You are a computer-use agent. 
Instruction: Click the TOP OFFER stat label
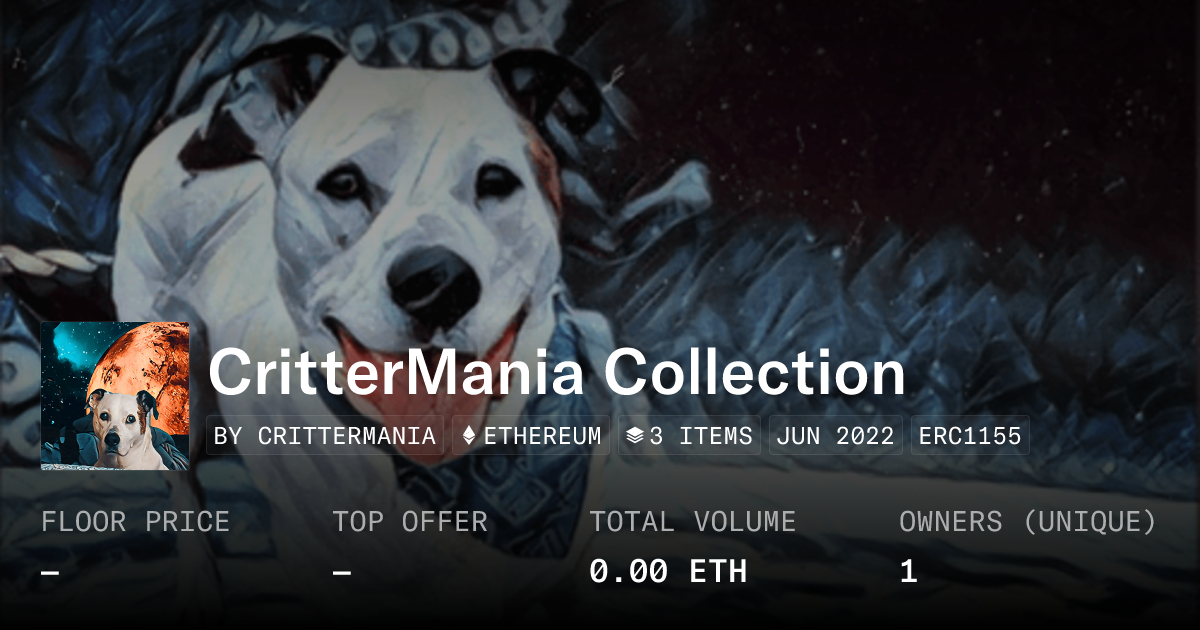click(x=410, y=522)
